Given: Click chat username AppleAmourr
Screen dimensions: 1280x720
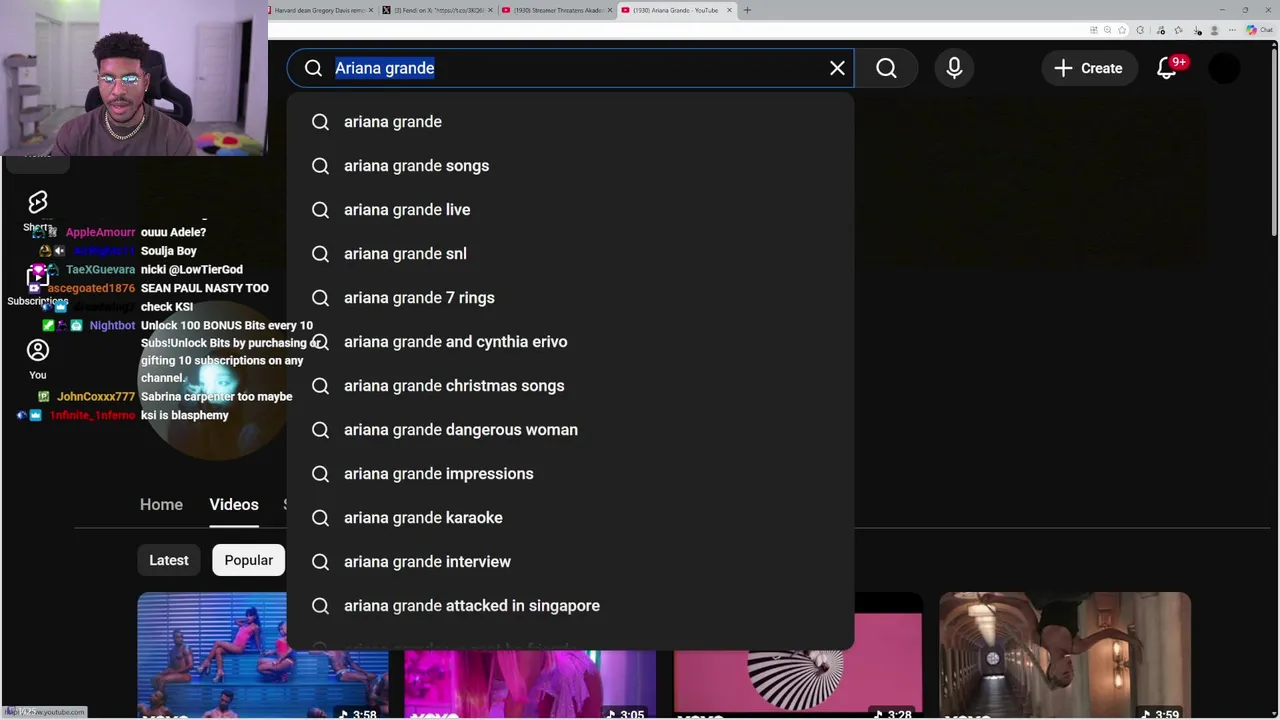Looking at the screenshot, I should (100, 232).
